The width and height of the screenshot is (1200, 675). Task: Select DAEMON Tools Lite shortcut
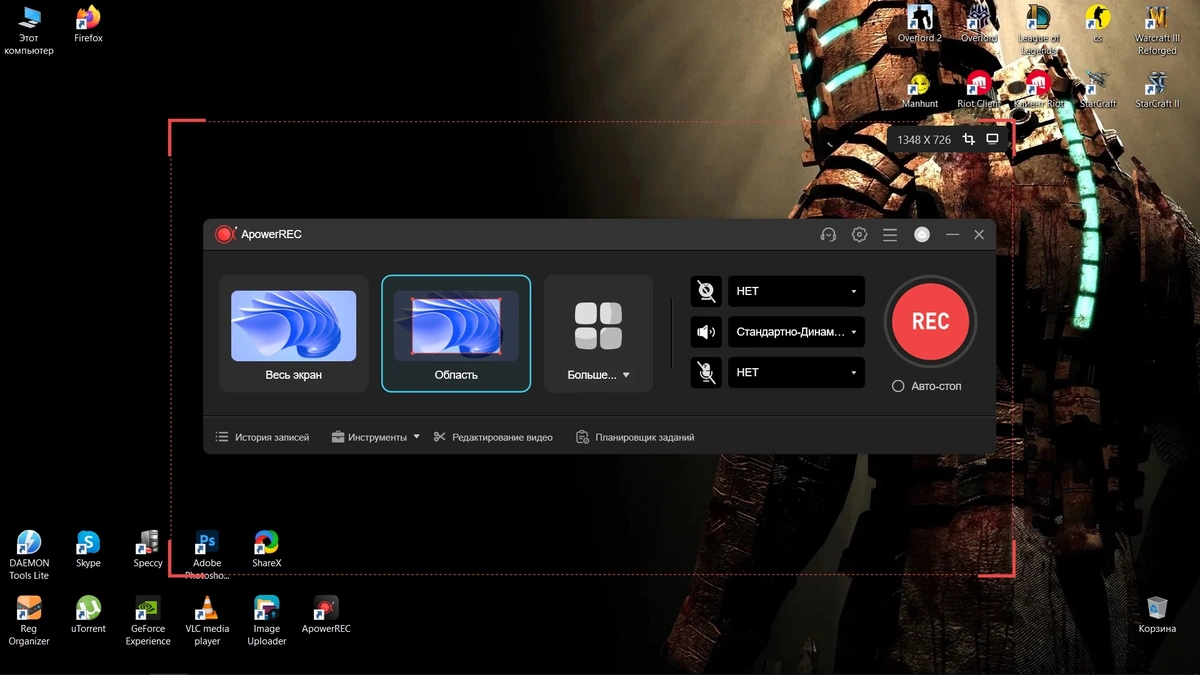pos(29,556)
